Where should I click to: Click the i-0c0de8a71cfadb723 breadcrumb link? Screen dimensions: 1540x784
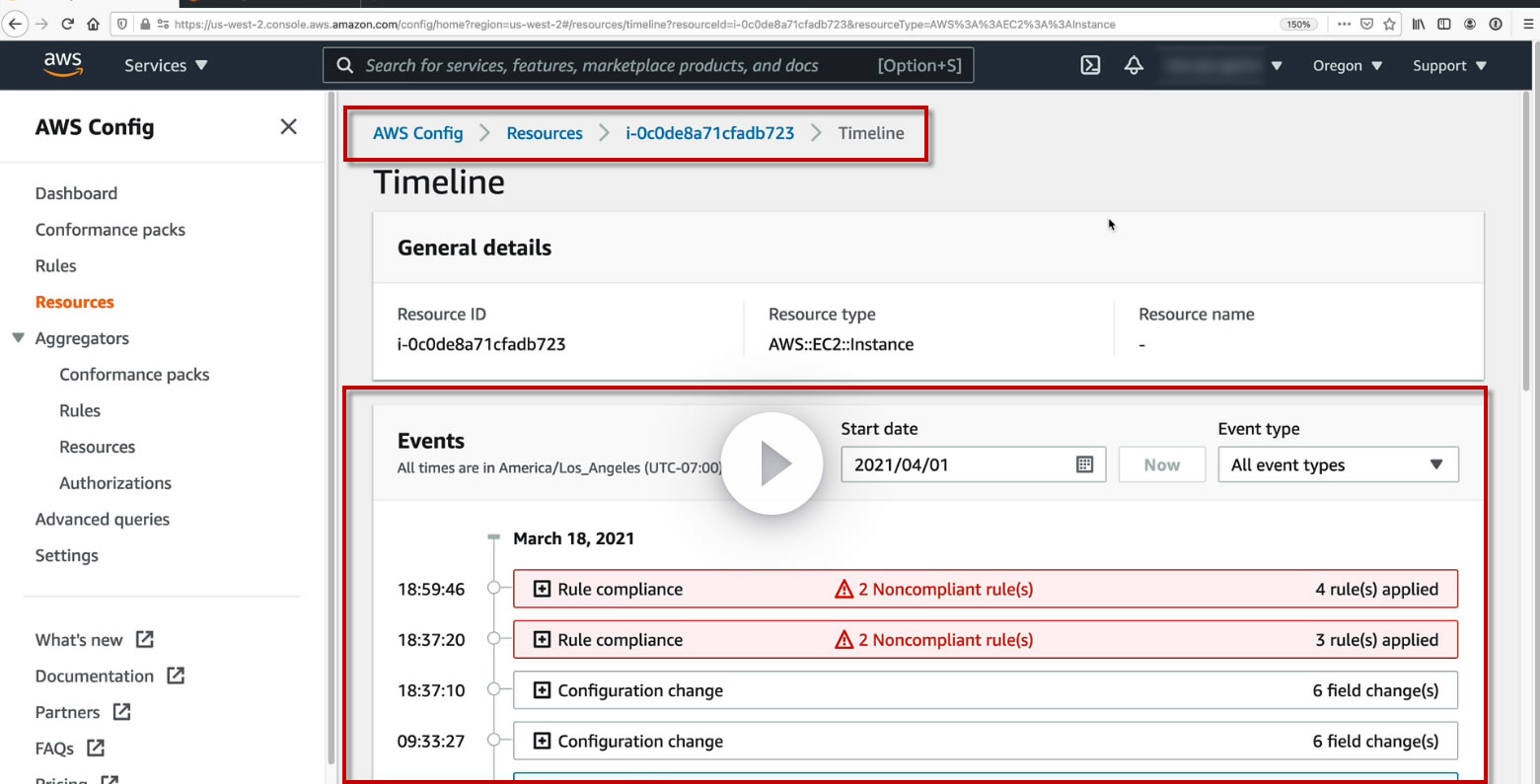click(709, 133)
